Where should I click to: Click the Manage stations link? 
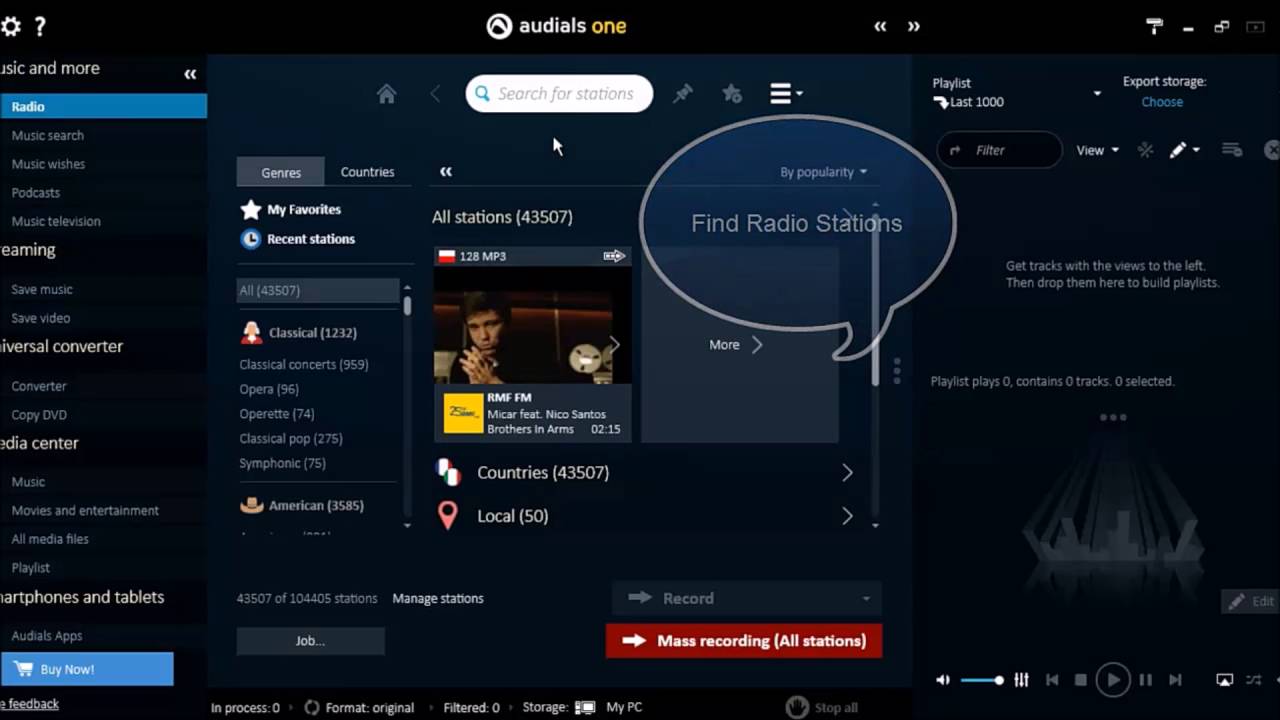tap(438, 598)
